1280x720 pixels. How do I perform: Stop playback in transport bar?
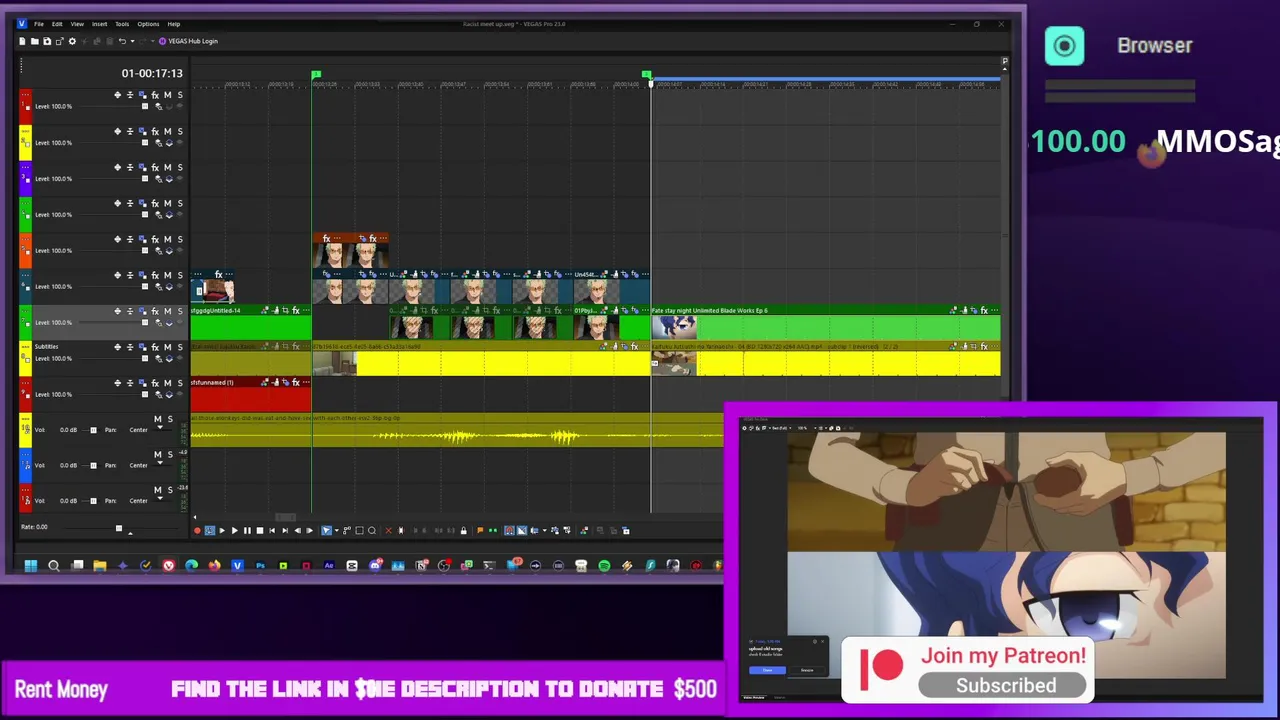click(x=260, y=530)
